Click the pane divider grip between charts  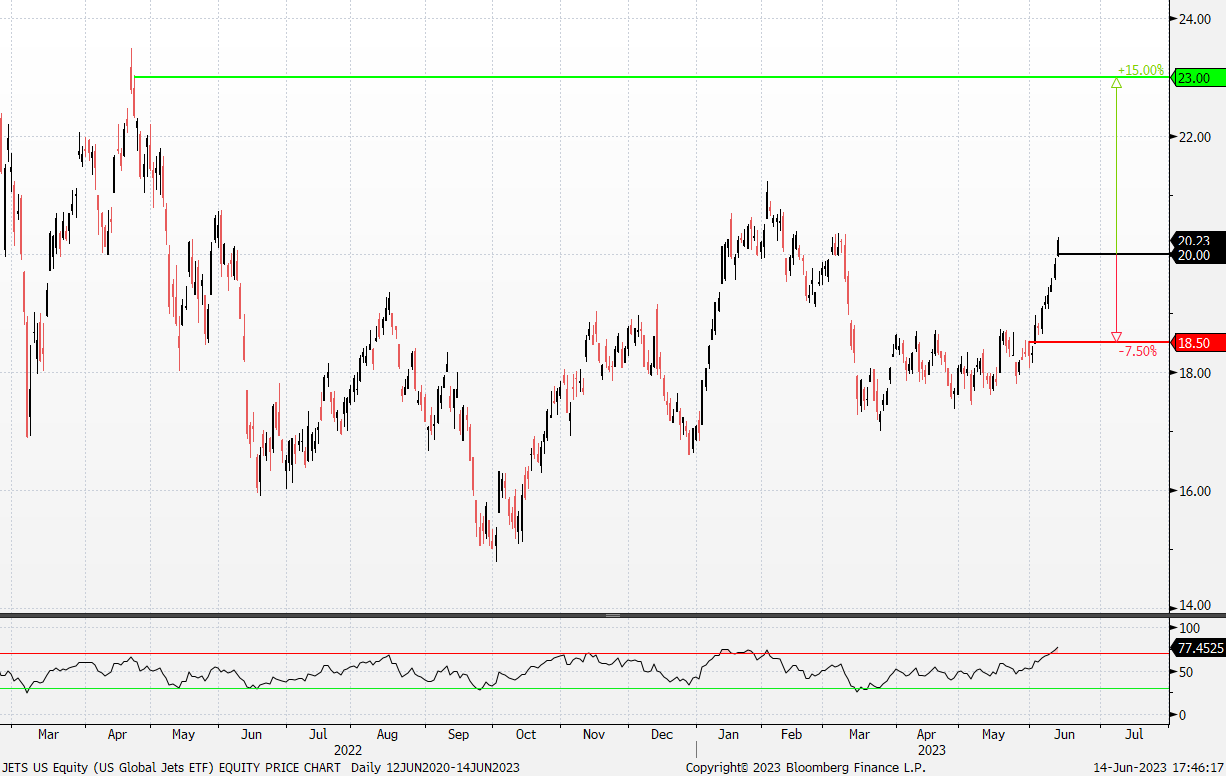pos(613,615)
